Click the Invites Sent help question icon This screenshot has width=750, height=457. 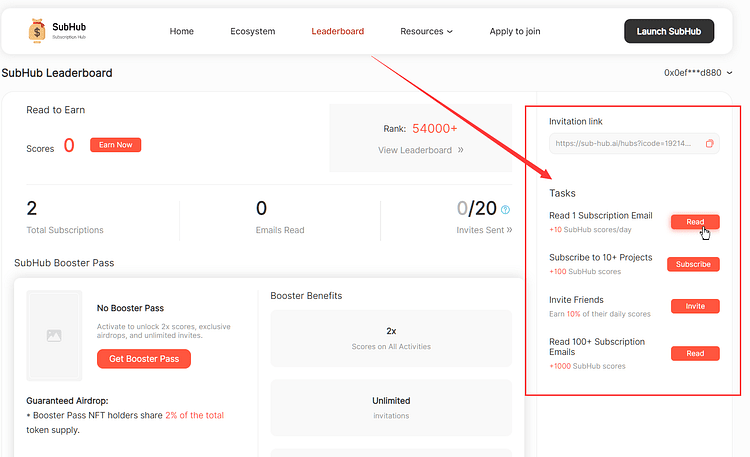[505, 210]
